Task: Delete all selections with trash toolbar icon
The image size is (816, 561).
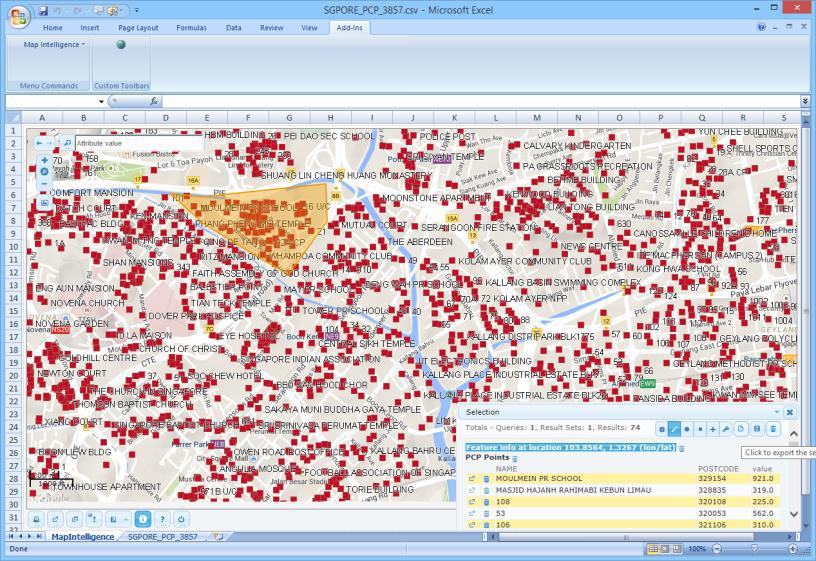Action: tap(773, 429)
